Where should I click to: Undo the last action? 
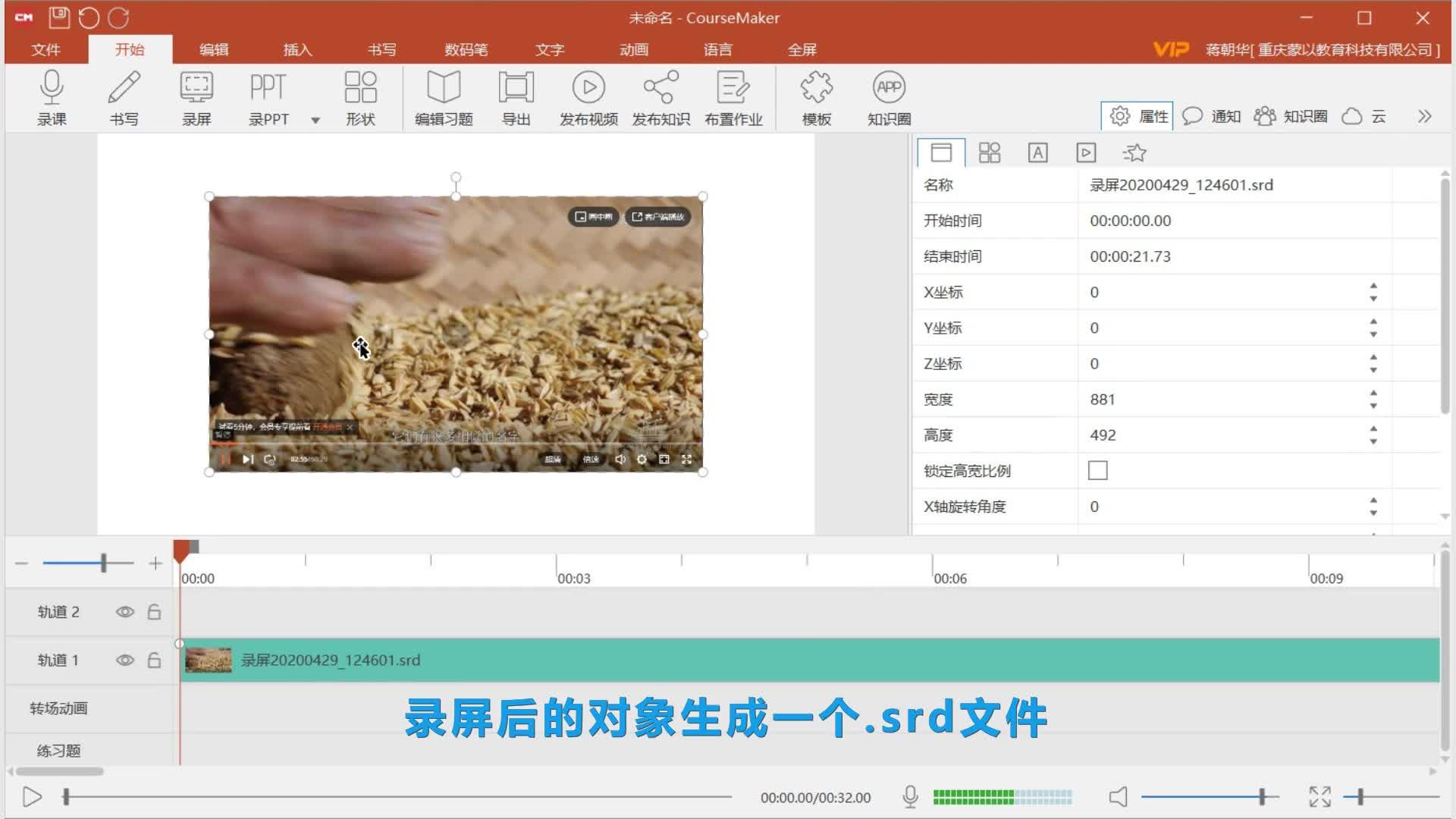pos(89,17)
